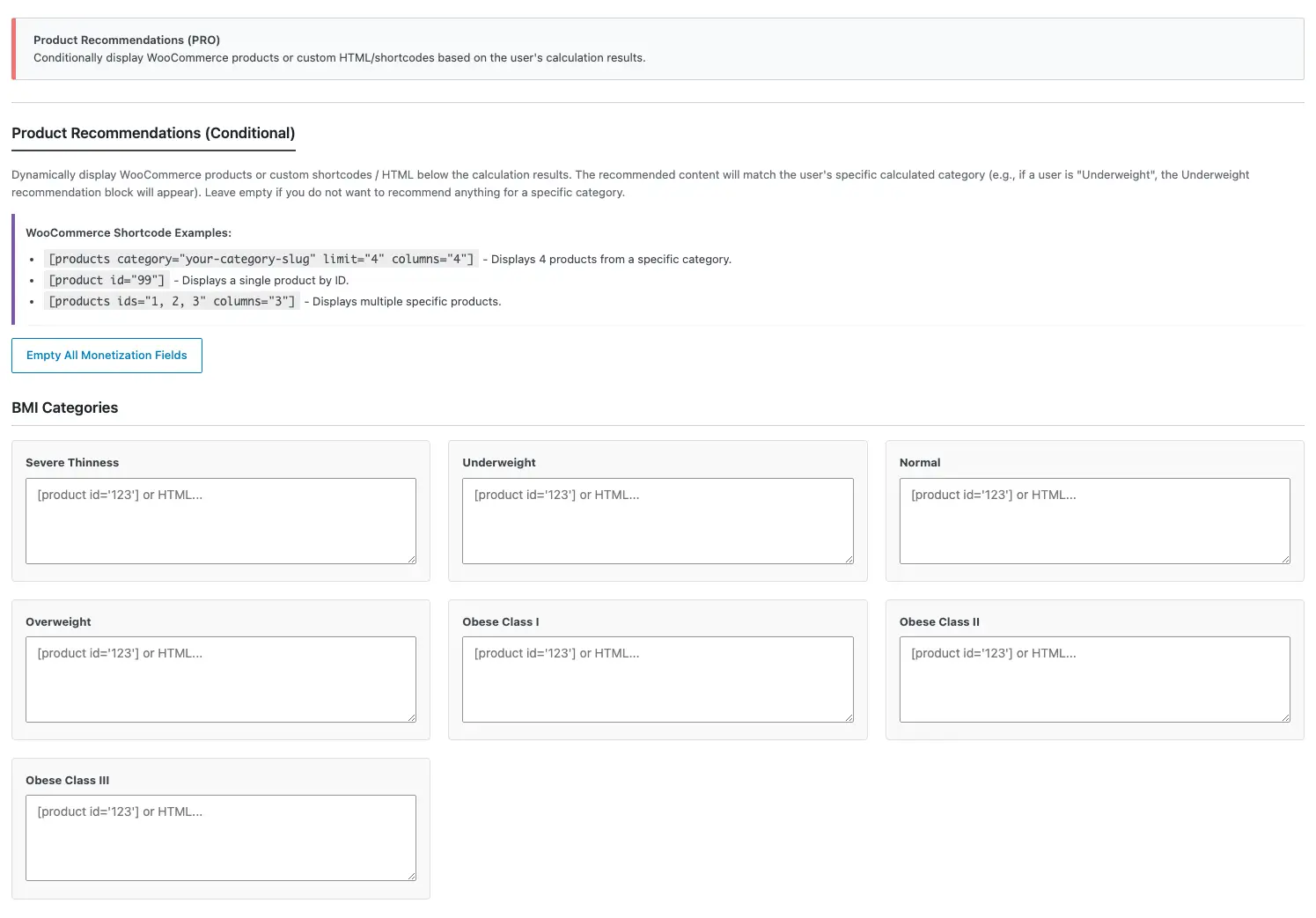Focus the Overweight recommendation textarea
The image size is (1316, 918).
221,679
